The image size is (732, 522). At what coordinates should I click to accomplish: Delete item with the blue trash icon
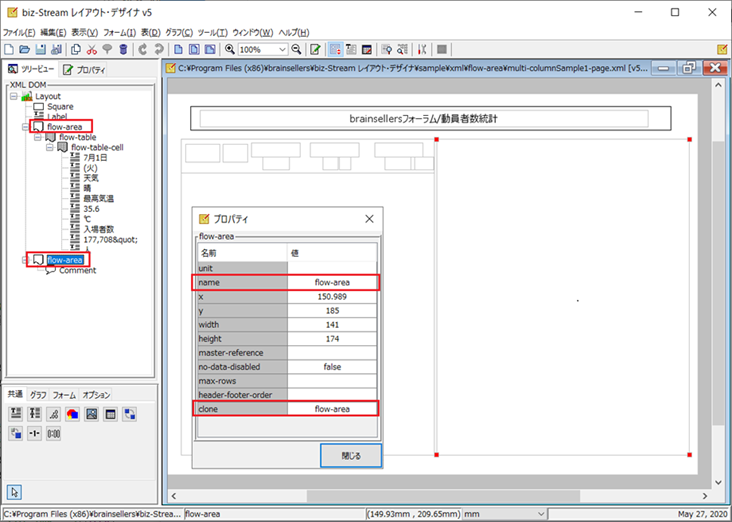pyautogui.click(x=123, y=49)
